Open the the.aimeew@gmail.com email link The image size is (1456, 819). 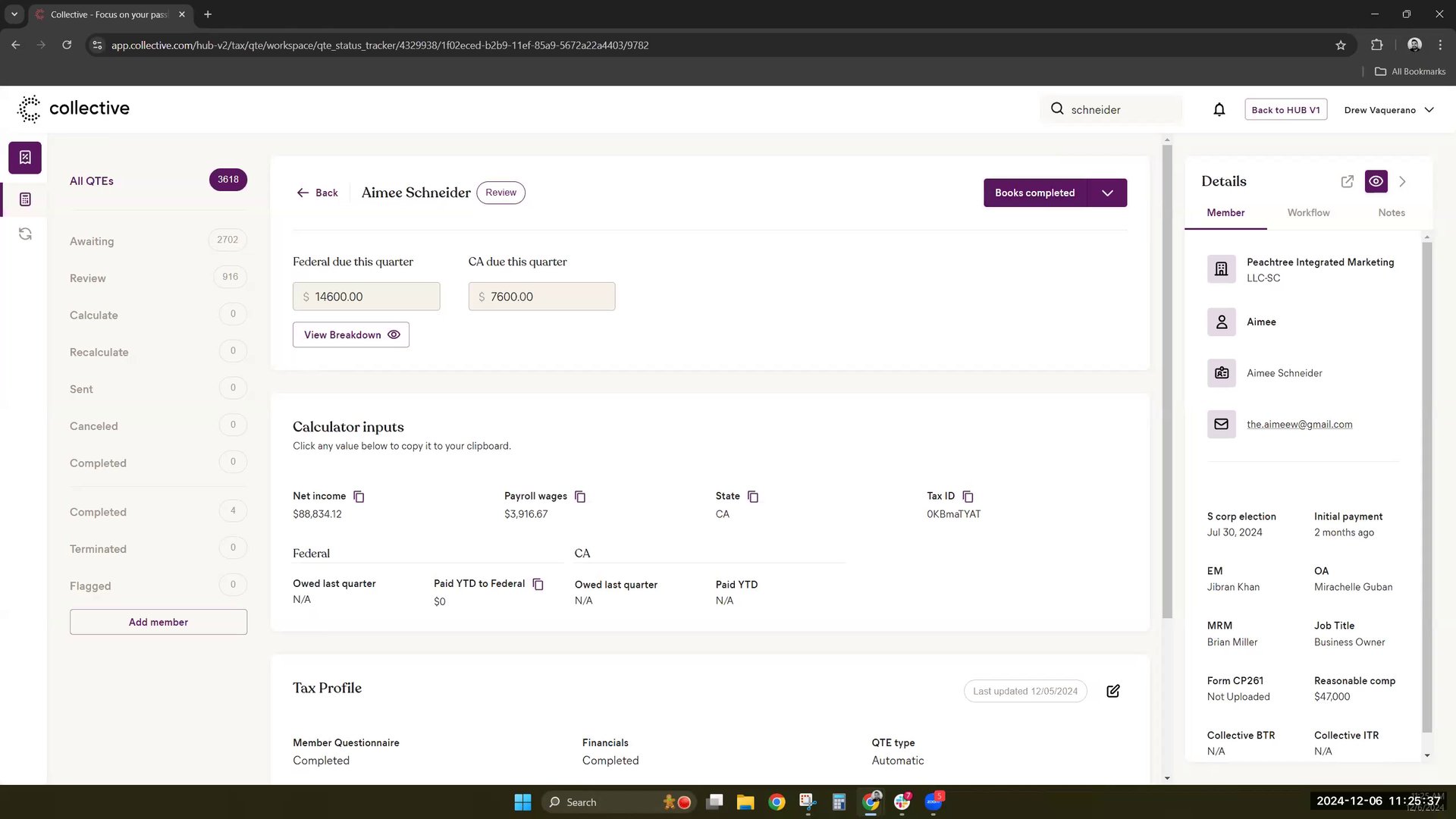click(1299, 425)
